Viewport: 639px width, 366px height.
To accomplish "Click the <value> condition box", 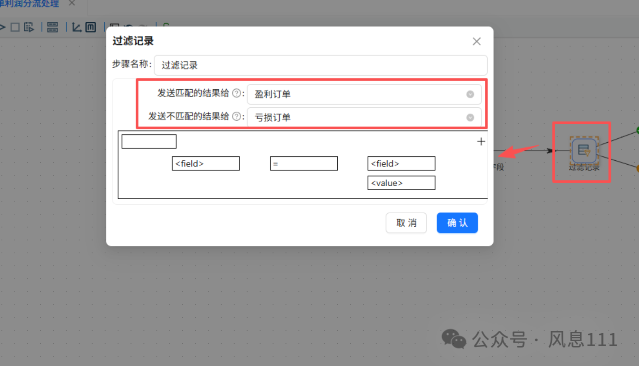I will click(x=401, y=183).
